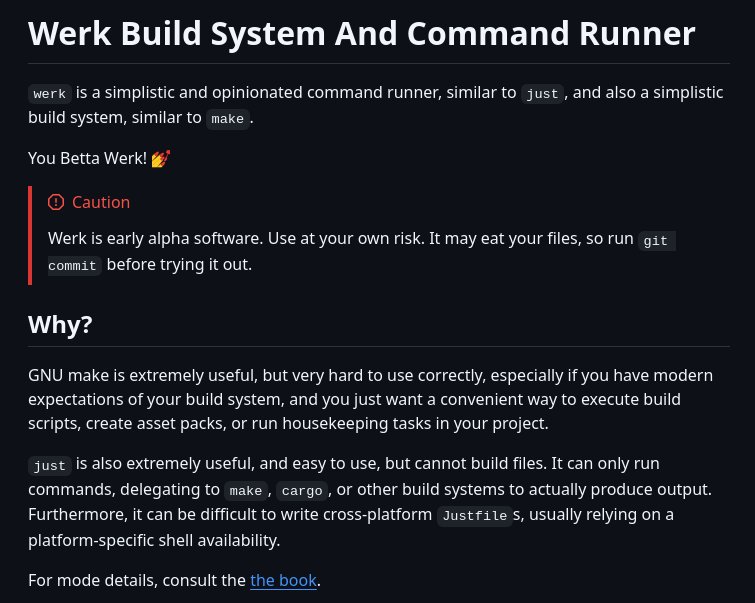Click the main "Werk Build System And Command Runner" title
755x603 pixels.
point(362,34)
